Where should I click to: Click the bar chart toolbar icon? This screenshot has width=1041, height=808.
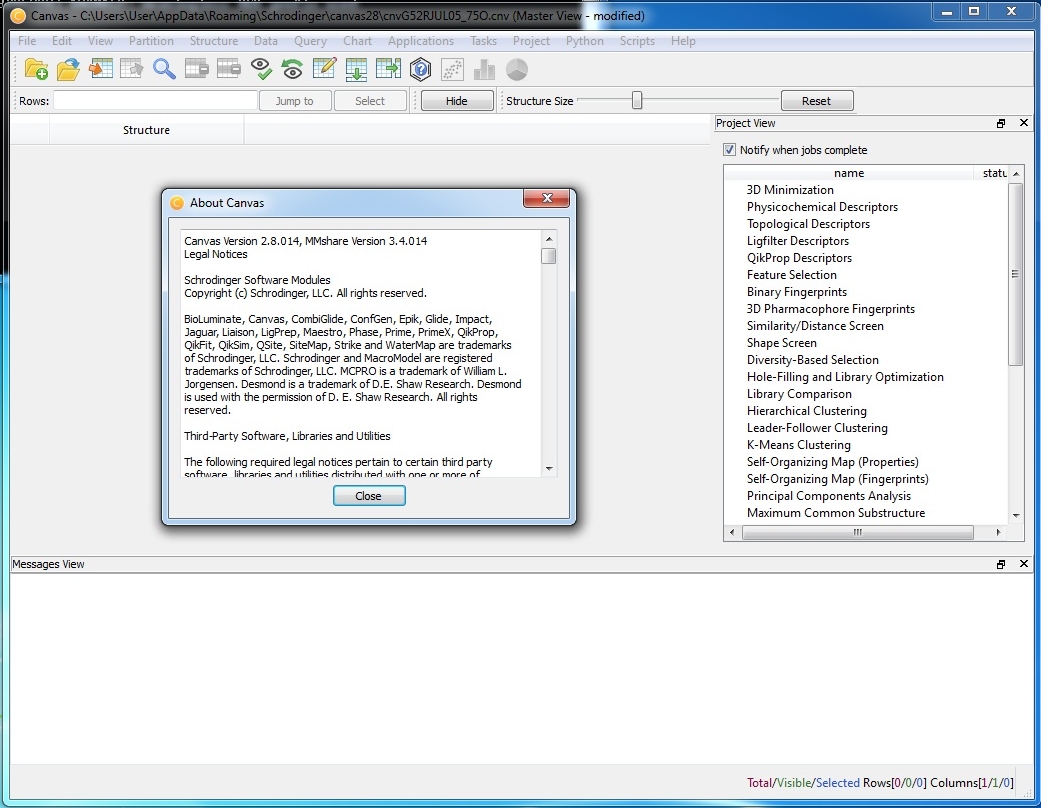point(484,69)
